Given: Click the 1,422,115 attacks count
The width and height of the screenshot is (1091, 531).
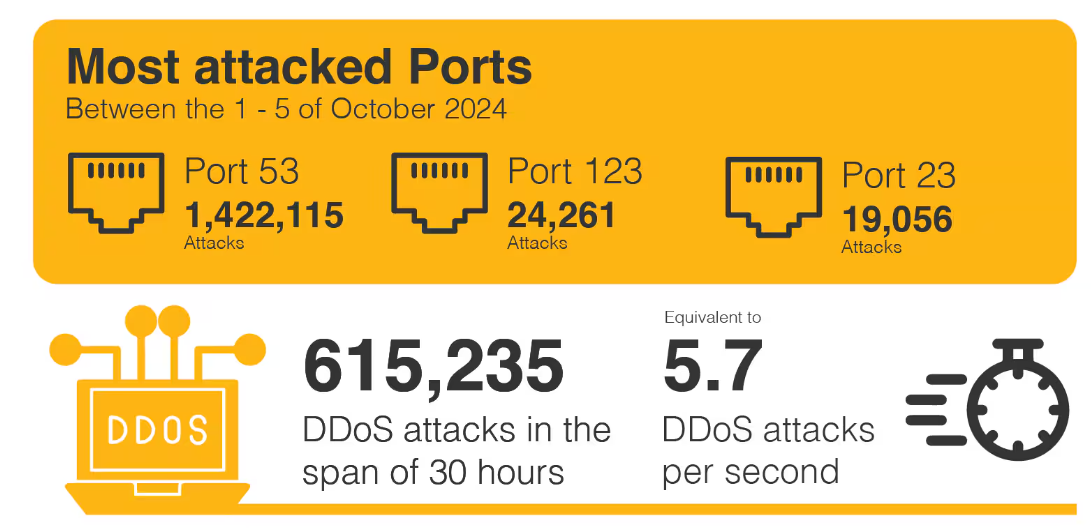Looking at the screenshot, I should (264, 215).
